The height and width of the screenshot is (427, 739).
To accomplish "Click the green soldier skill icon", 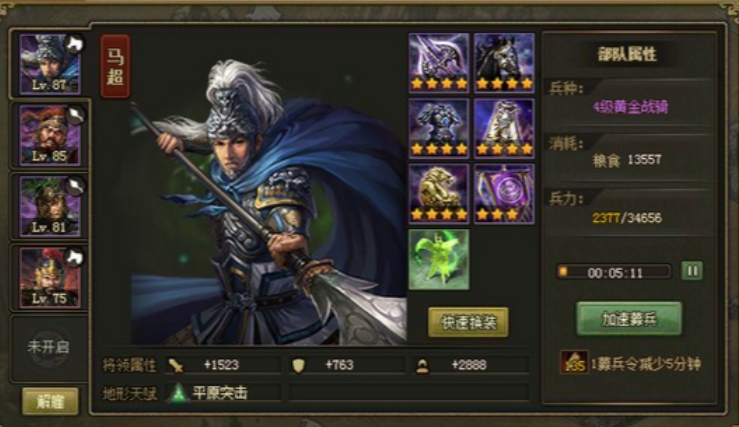I will pos(439,259).
